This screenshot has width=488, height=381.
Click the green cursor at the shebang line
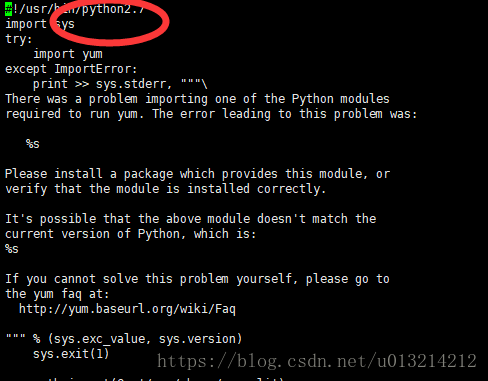click(9, 9)
